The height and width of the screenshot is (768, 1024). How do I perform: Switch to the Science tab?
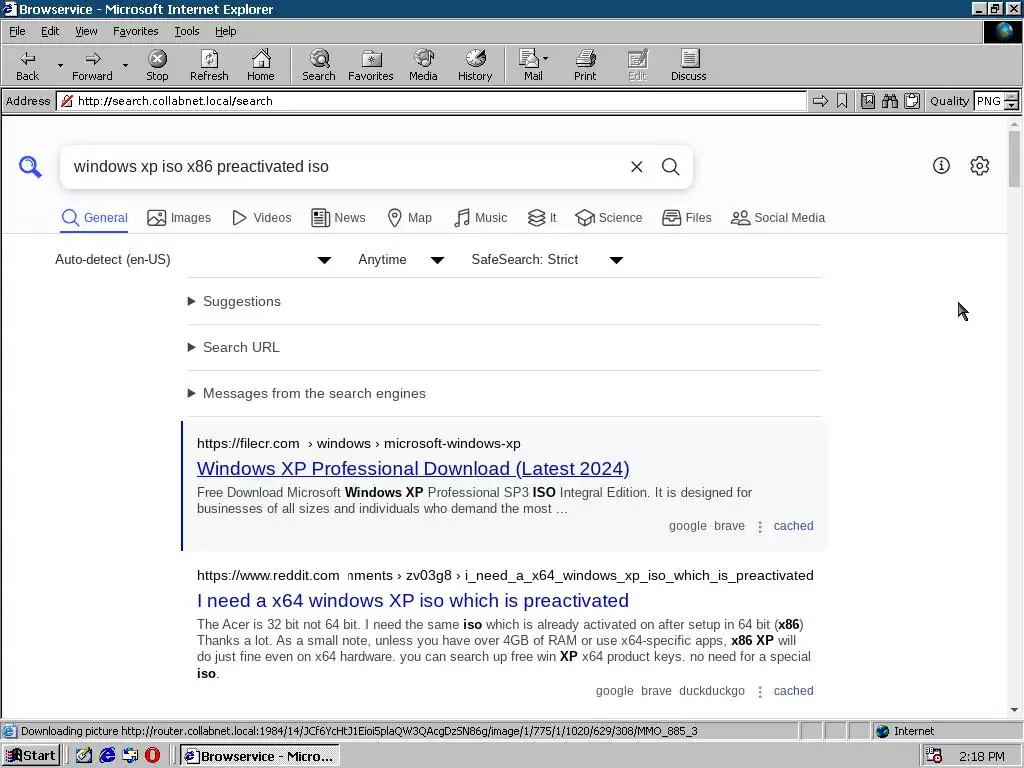609,217
